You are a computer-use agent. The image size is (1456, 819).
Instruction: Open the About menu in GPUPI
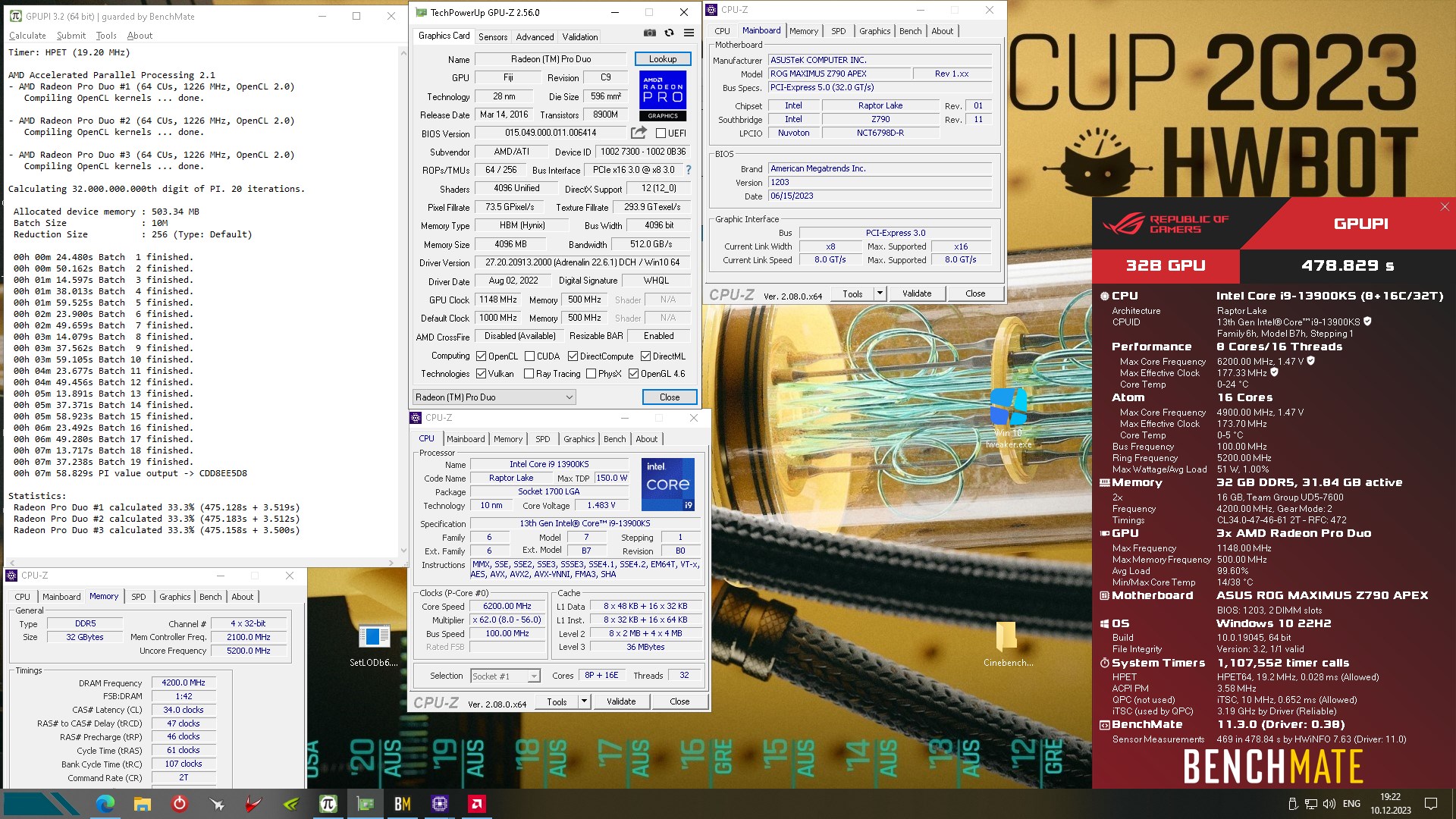140,36
